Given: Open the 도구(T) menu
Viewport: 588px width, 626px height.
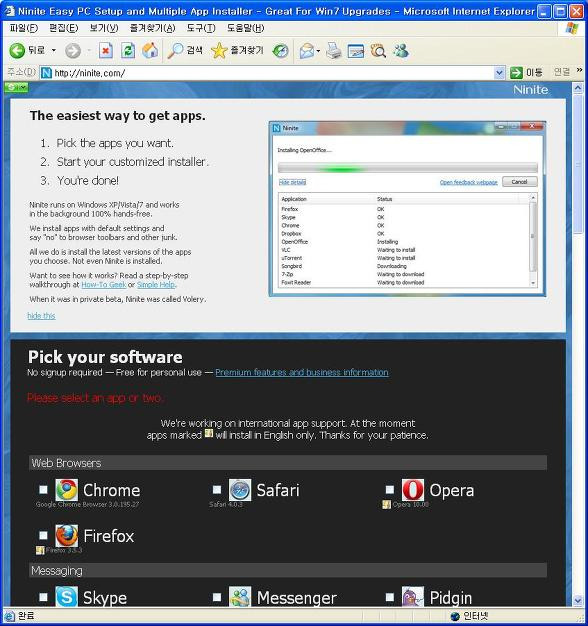Looking at the screenshot, I should click(201, 28).
